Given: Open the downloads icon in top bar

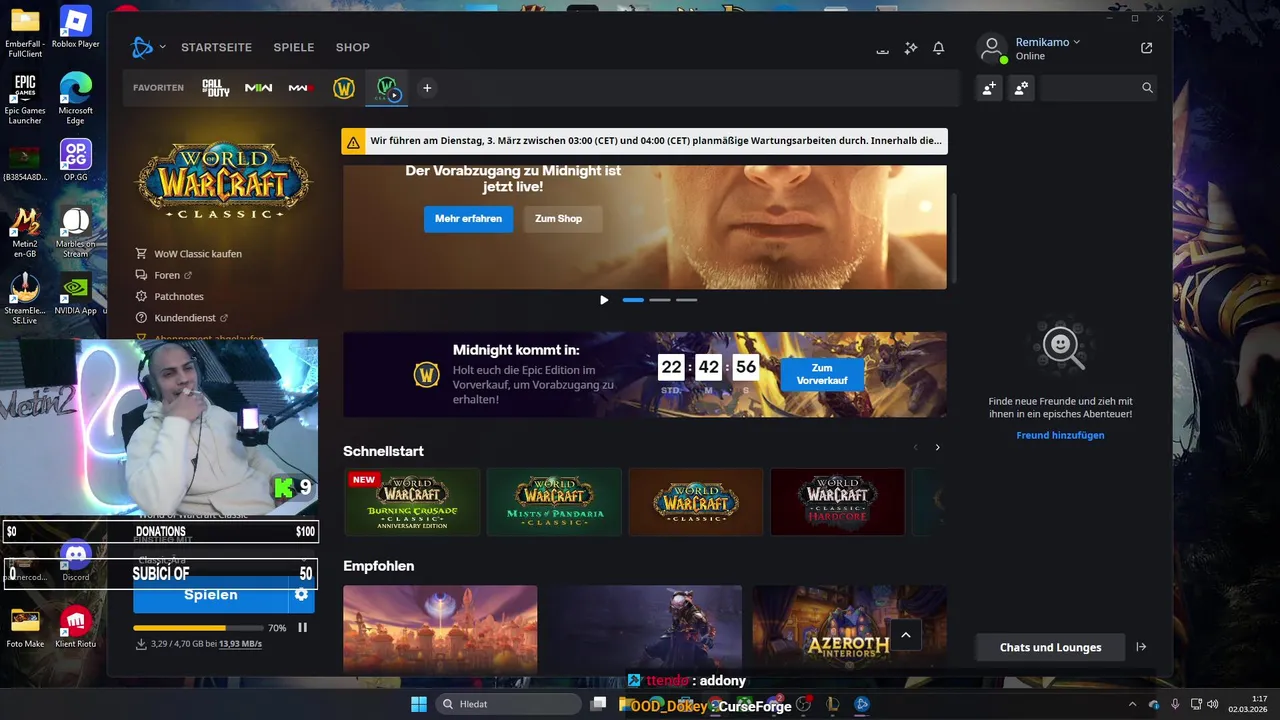Looking at the screenshot, I should coord(882,48).
